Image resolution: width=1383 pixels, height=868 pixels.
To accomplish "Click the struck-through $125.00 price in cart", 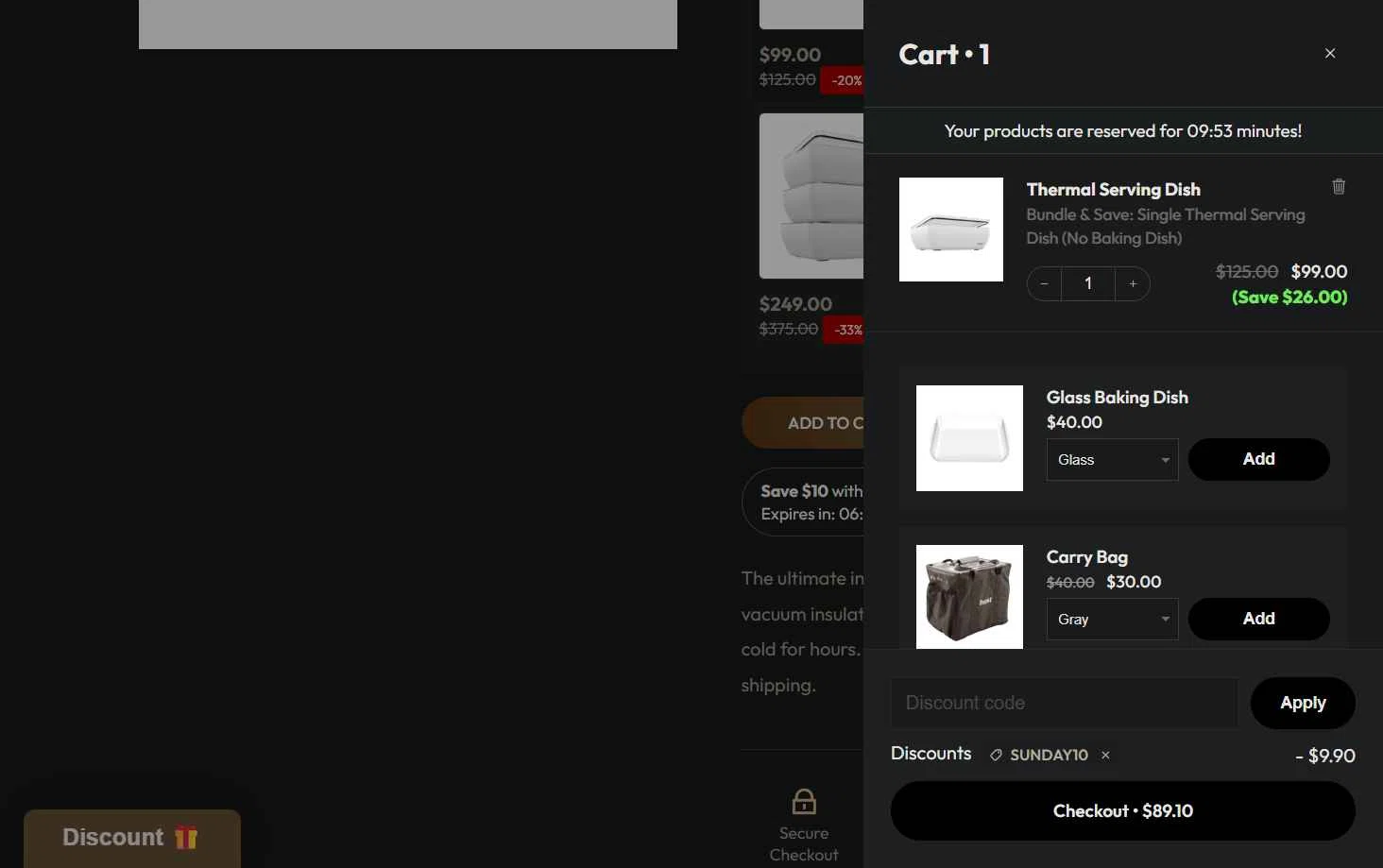I will [1247, 272].
